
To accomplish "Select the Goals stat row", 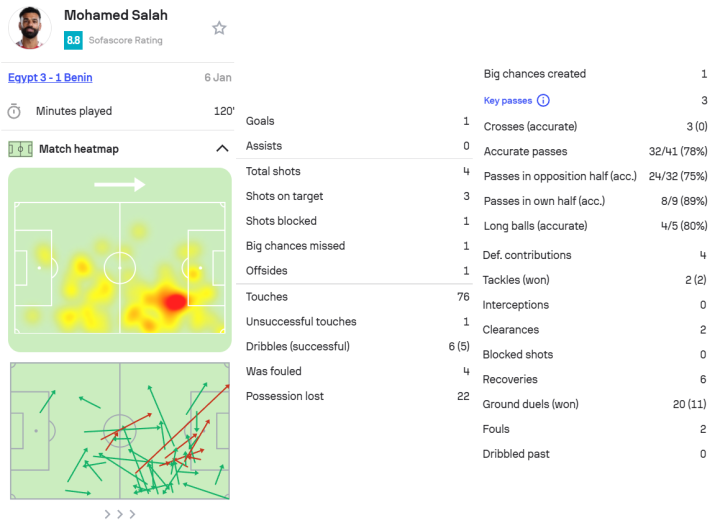I will pos(357,121).
